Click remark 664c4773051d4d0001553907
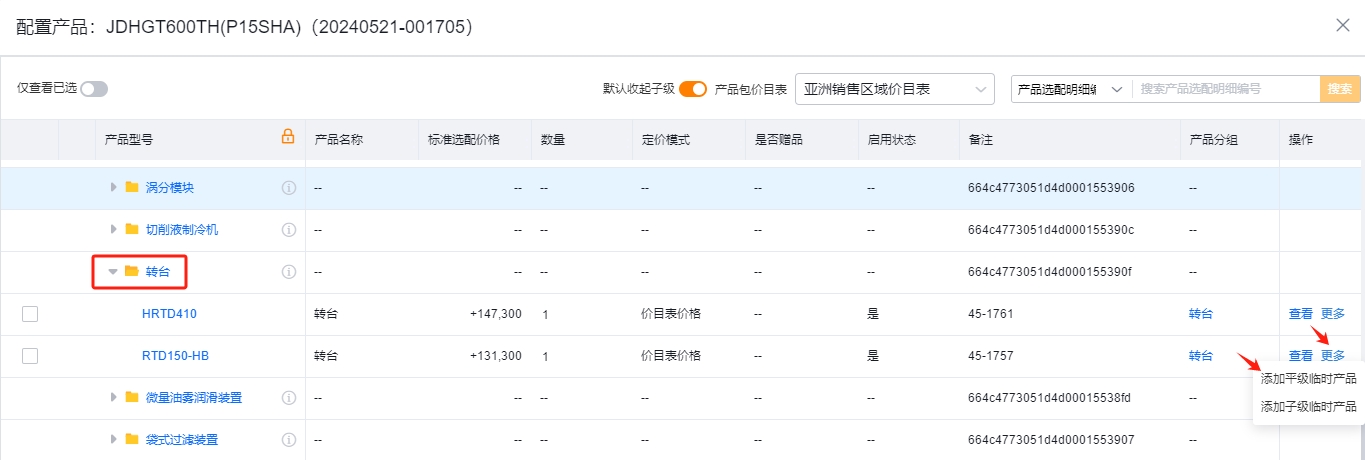This screenshot has width=1365, height=460. coord(1051,440)
